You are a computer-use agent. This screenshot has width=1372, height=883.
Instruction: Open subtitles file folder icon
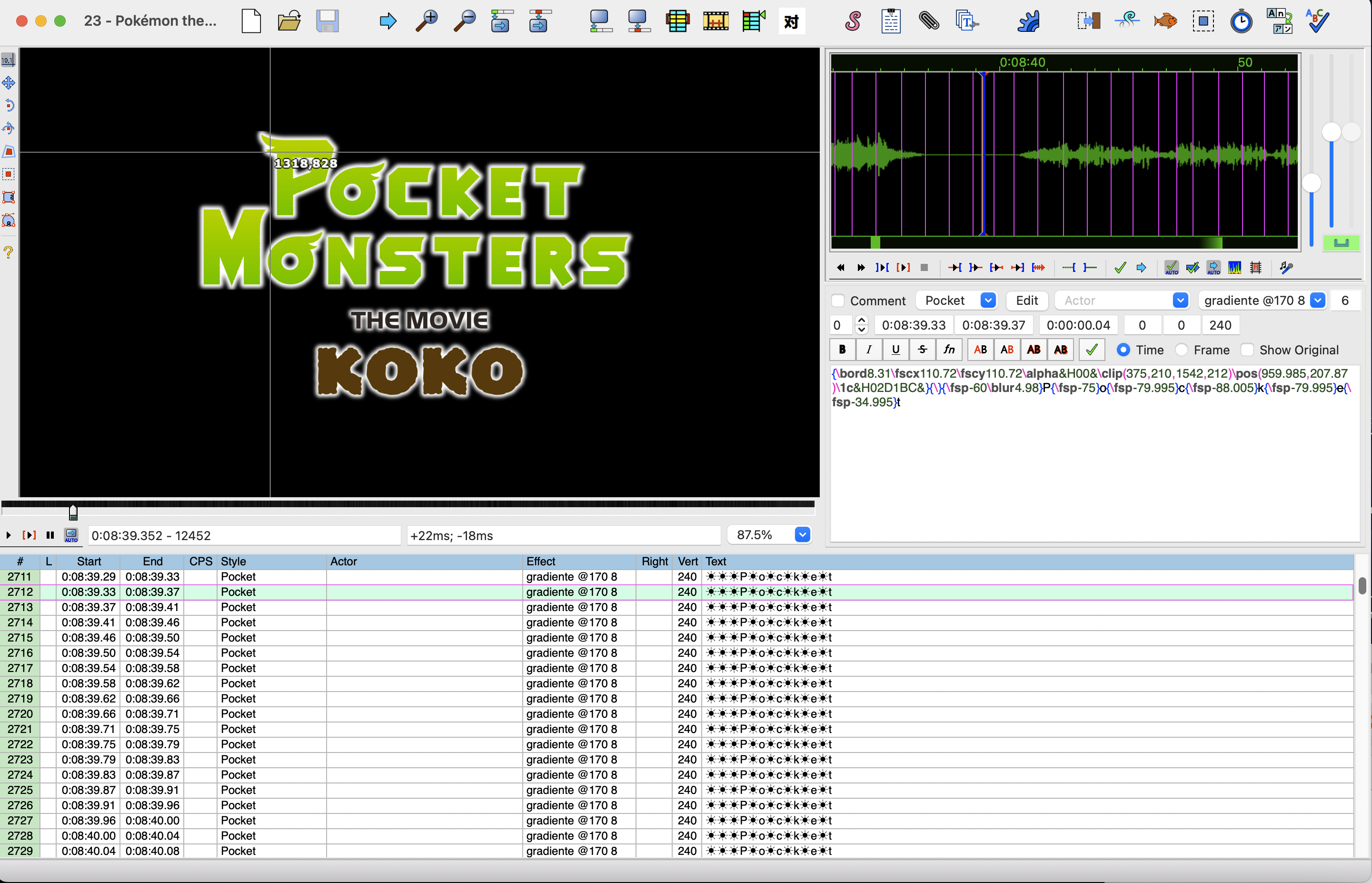tap(289, 21)
